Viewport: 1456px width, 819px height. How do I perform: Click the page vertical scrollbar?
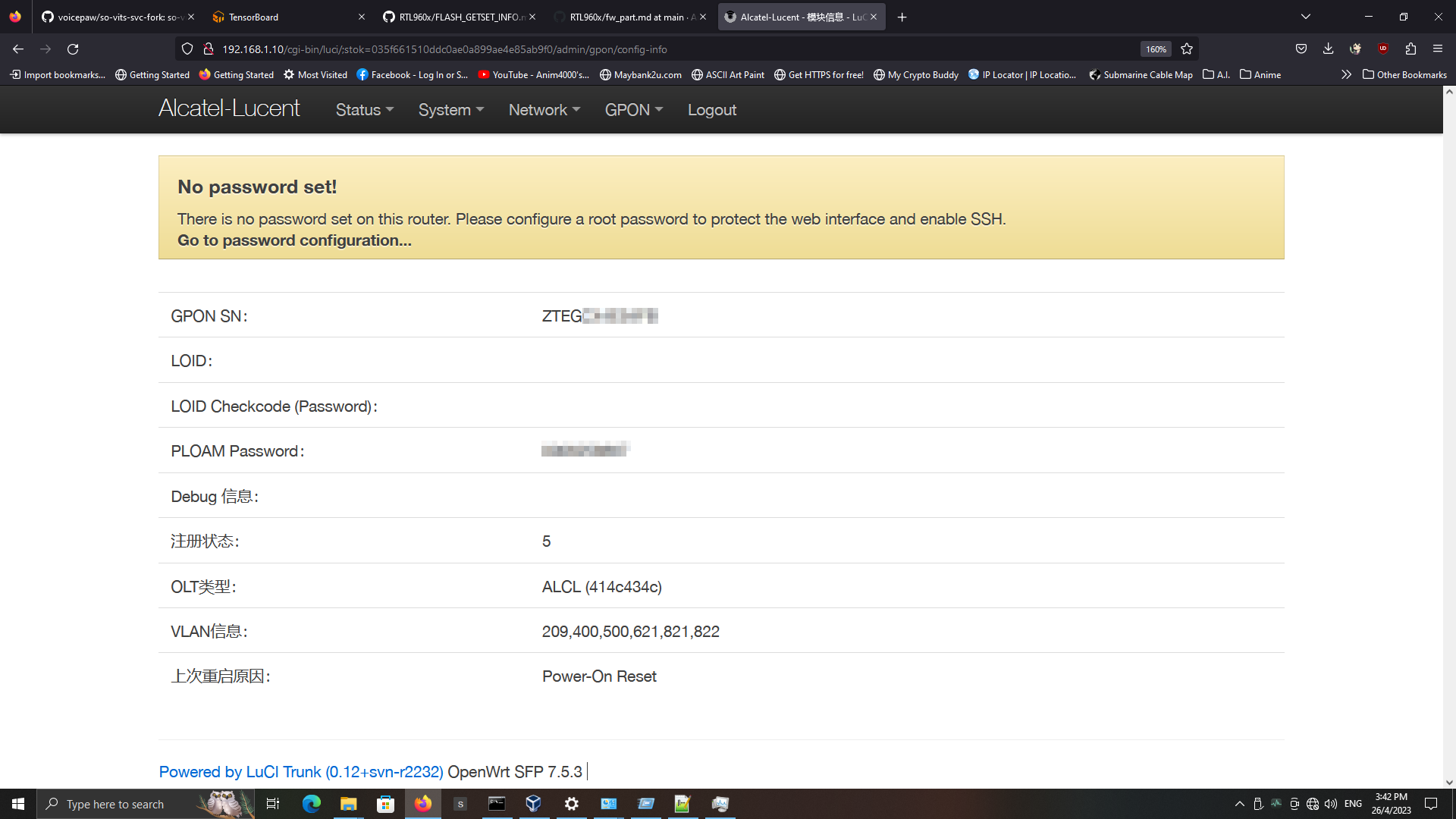pos(1449,438)
